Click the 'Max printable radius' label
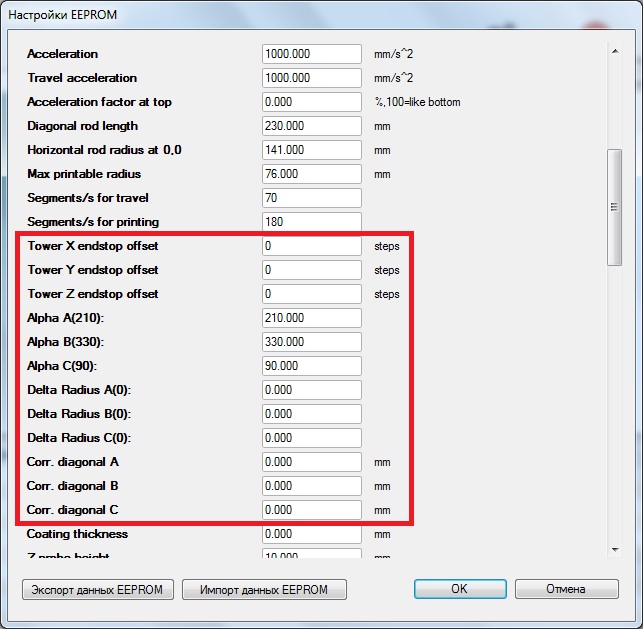This screenshot has height=629, width=644. click(84, 174)
